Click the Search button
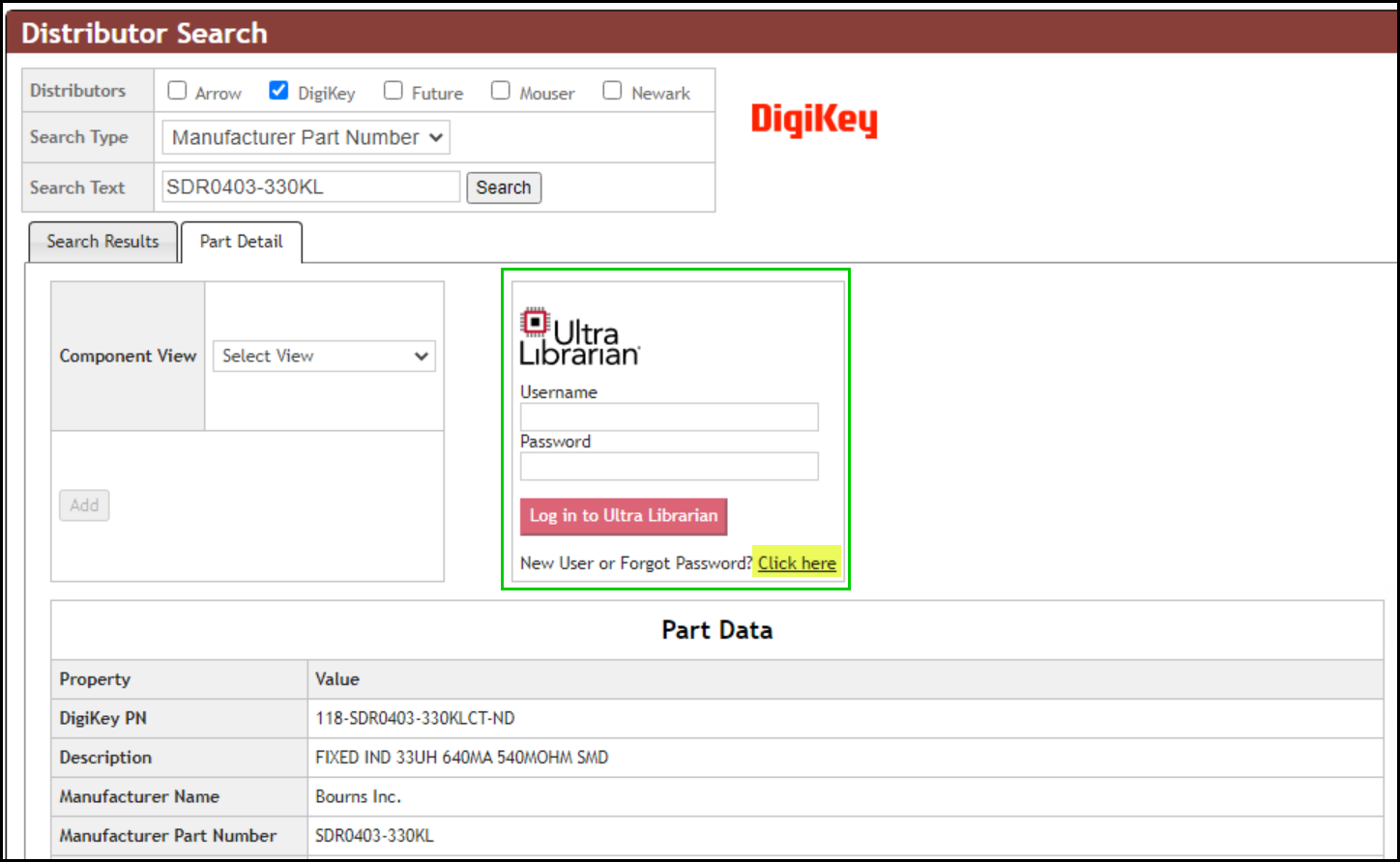Image resolution: width=1400 pixels, height=862 pixels. click(504, 187)
